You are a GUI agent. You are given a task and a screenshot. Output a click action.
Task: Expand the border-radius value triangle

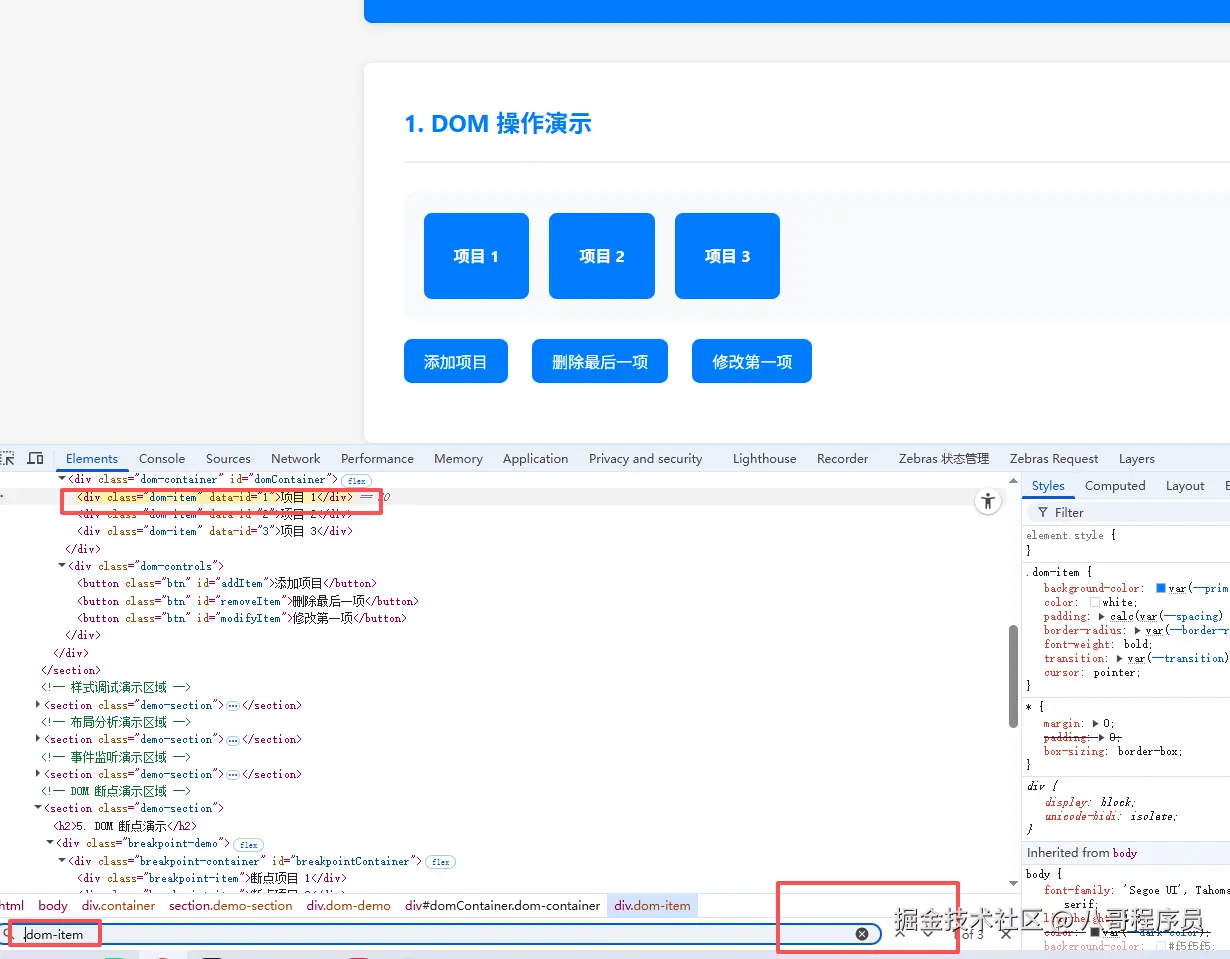click(1138, 630)
